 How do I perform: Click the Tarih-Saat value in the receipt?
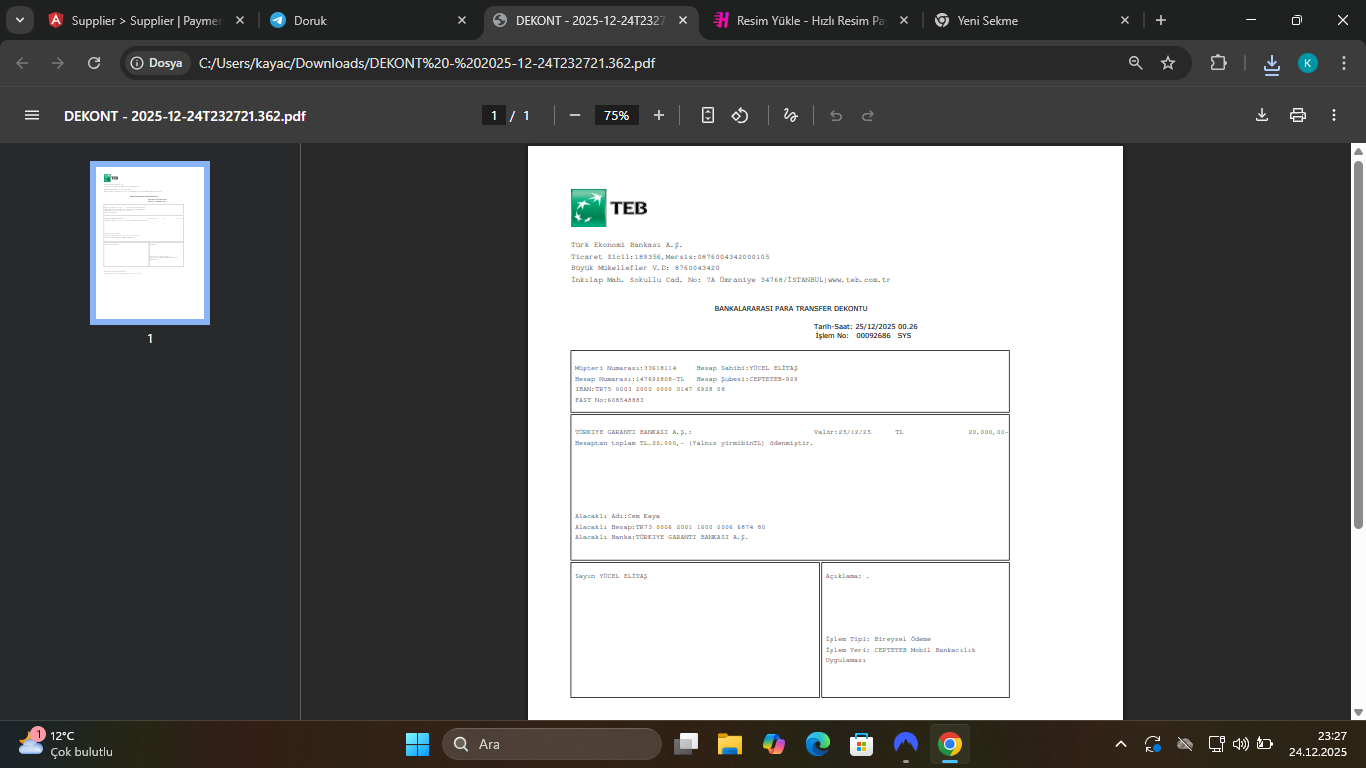coord(887,327)
